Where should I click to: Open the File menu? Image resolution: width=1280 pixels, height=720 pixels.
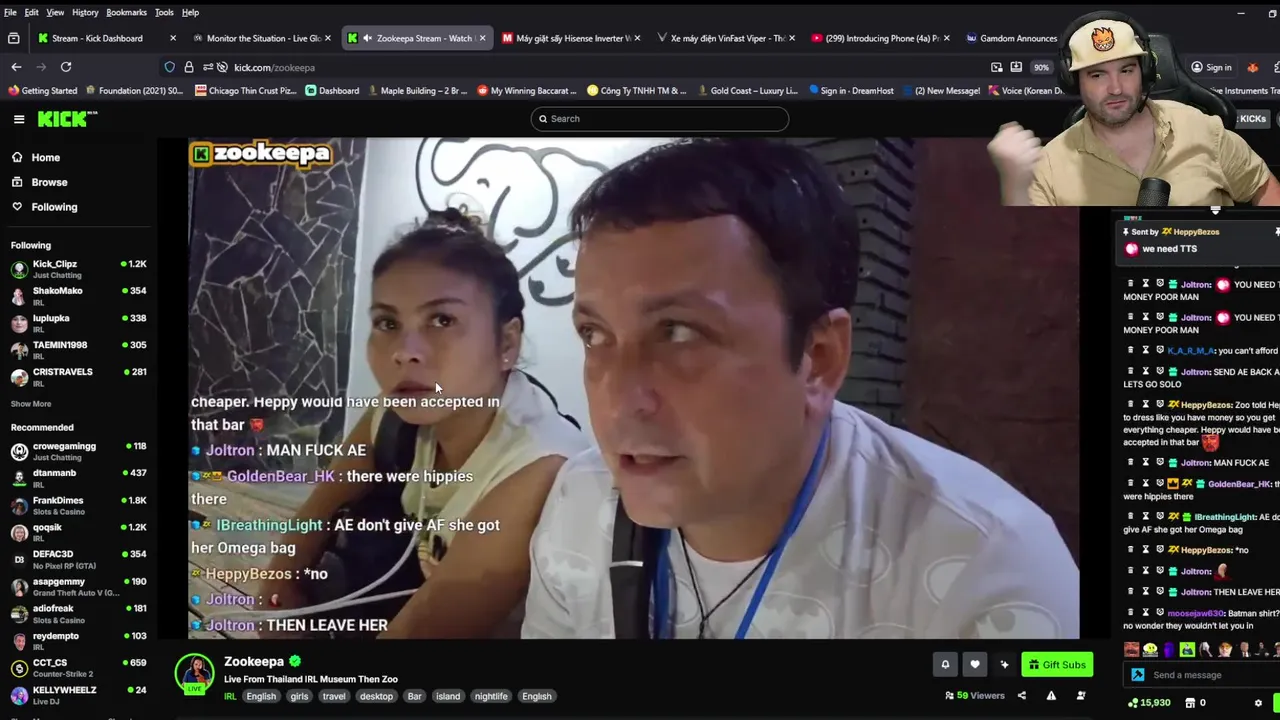pyautogui.click(x=10, y=12)
